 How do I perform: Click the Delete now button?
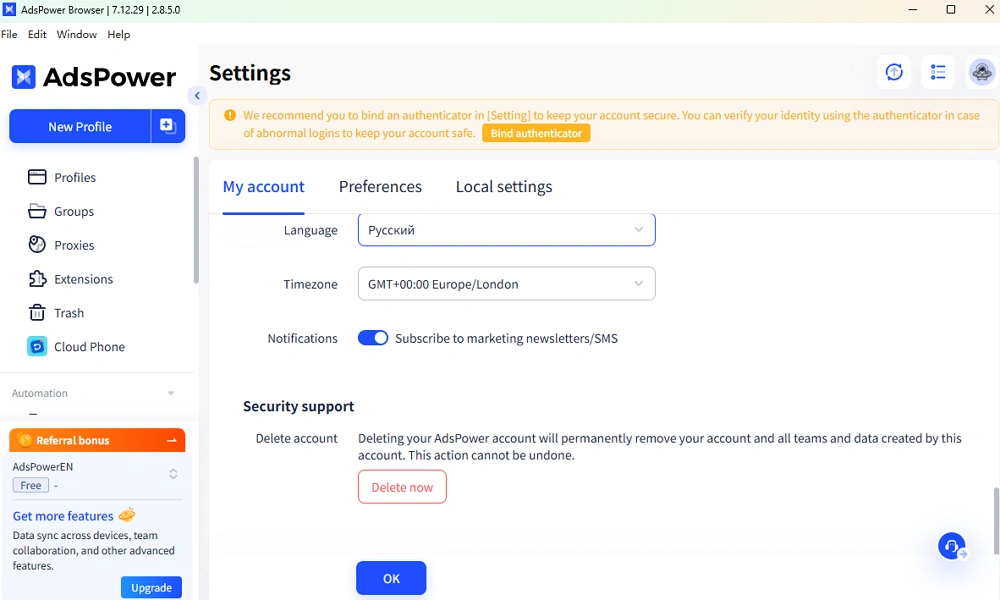tap(402, 487)
